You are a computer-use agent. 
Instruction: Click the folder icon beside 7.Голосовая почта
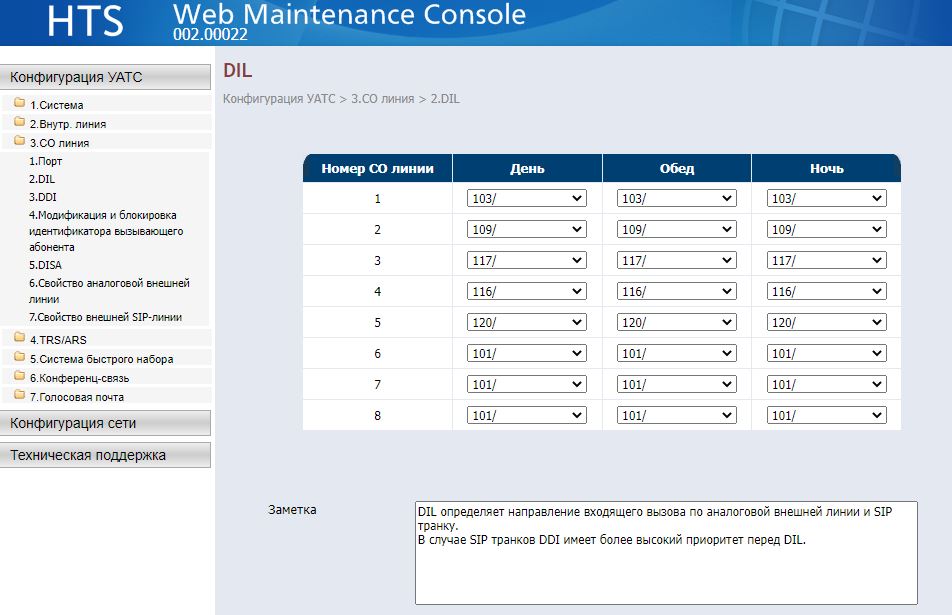19,395
